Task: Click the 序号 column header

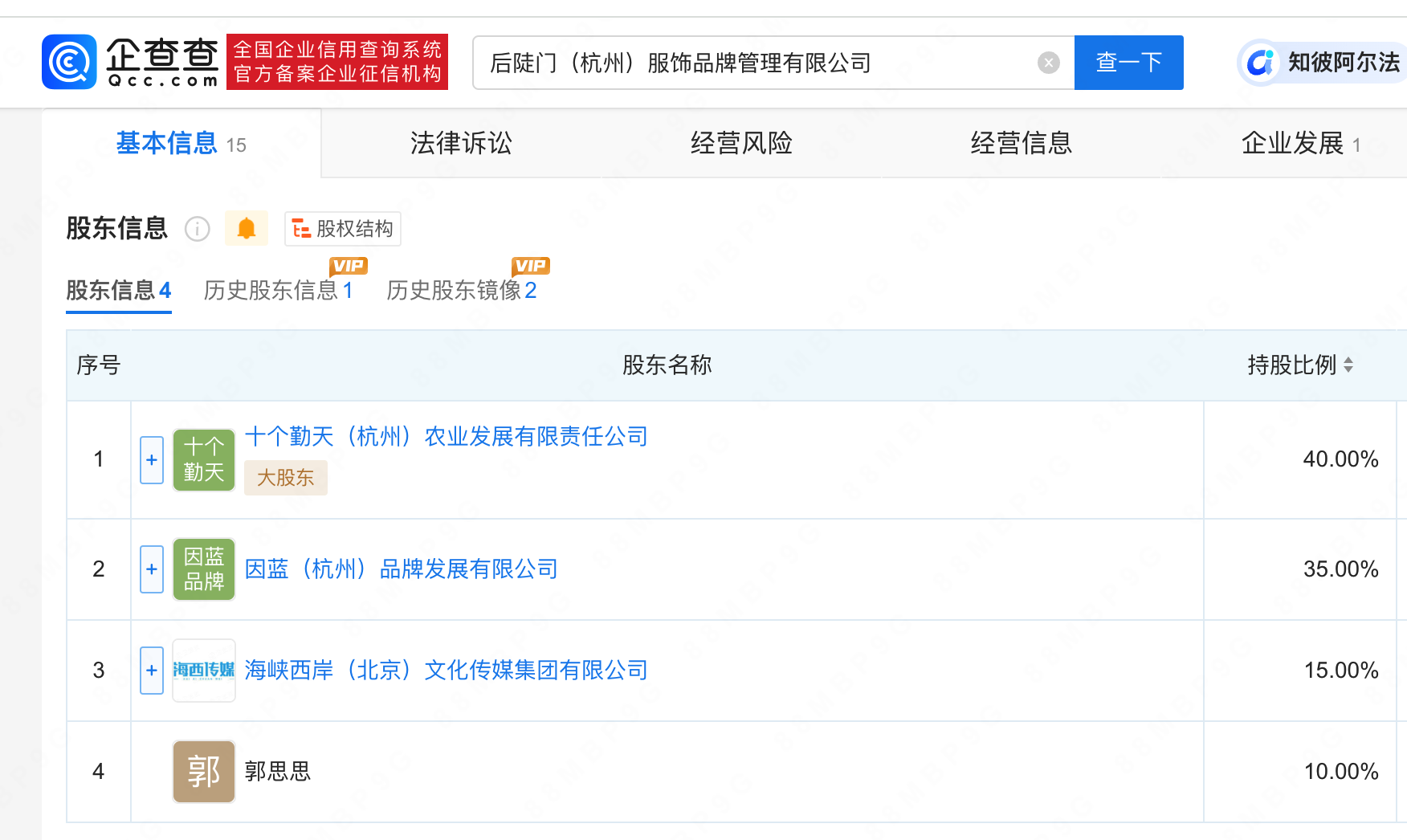Action: click(98, 365)
